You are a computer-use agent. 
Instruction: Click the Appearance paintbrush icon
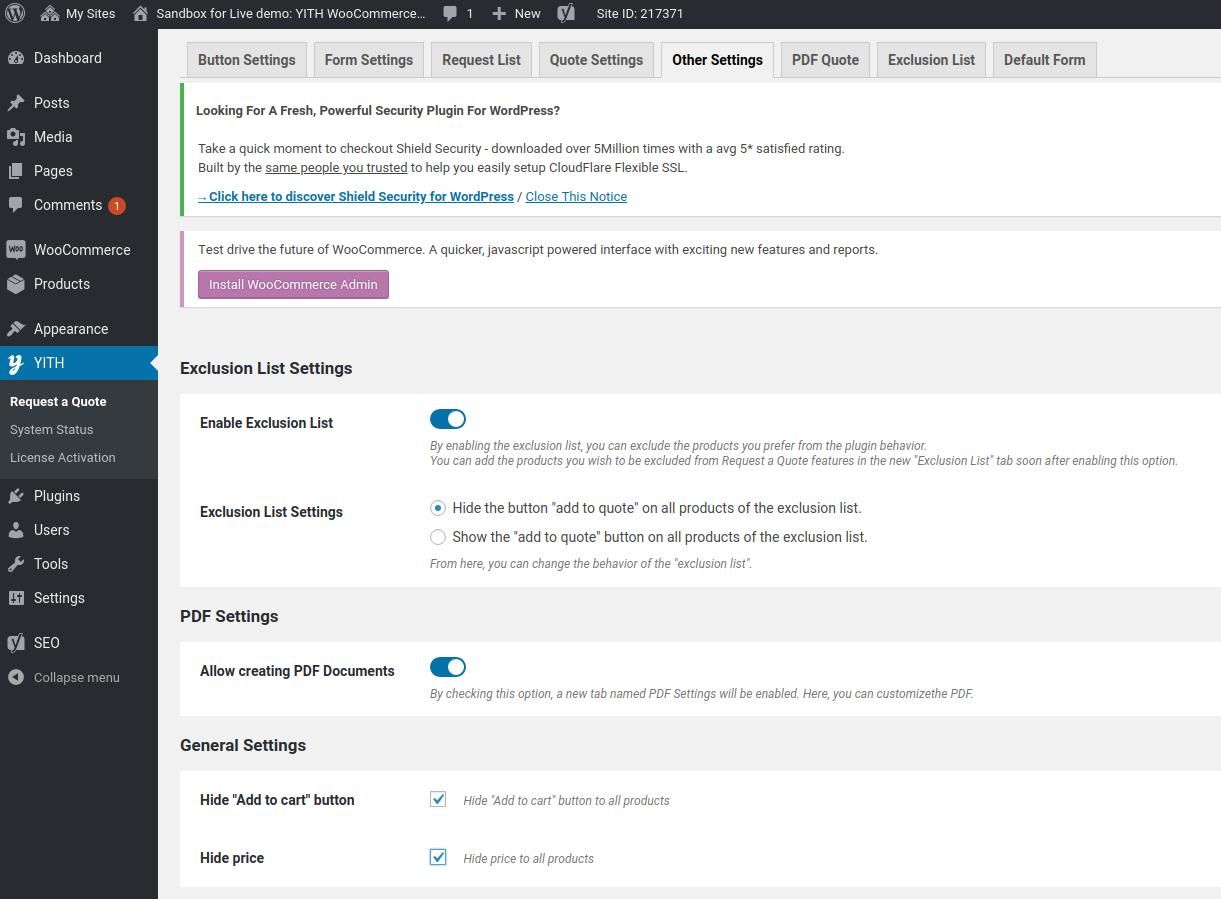pyautogui.click(x=16, y=329)
